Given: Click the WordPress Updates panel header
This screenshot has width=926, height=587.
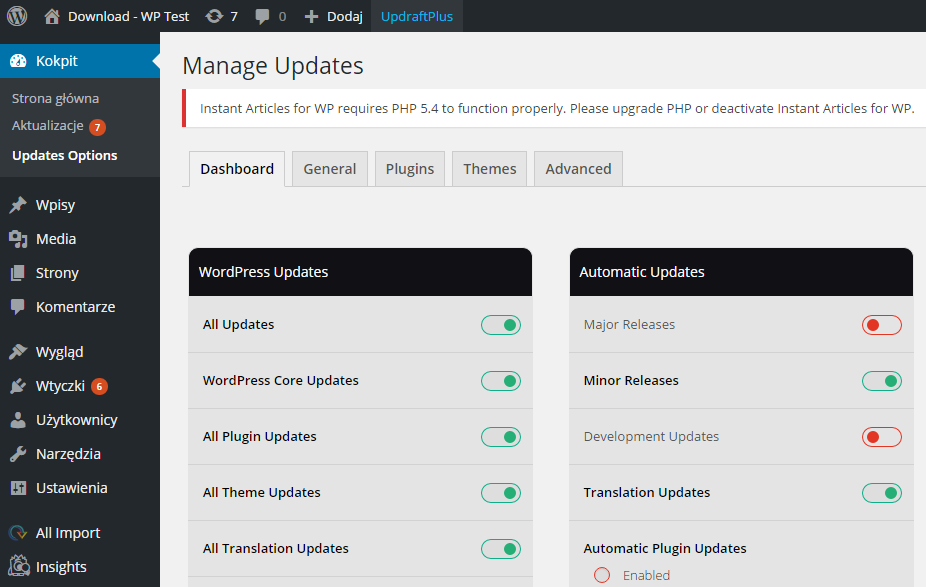Looking at the screenshot, I should (x=360, y=272).
